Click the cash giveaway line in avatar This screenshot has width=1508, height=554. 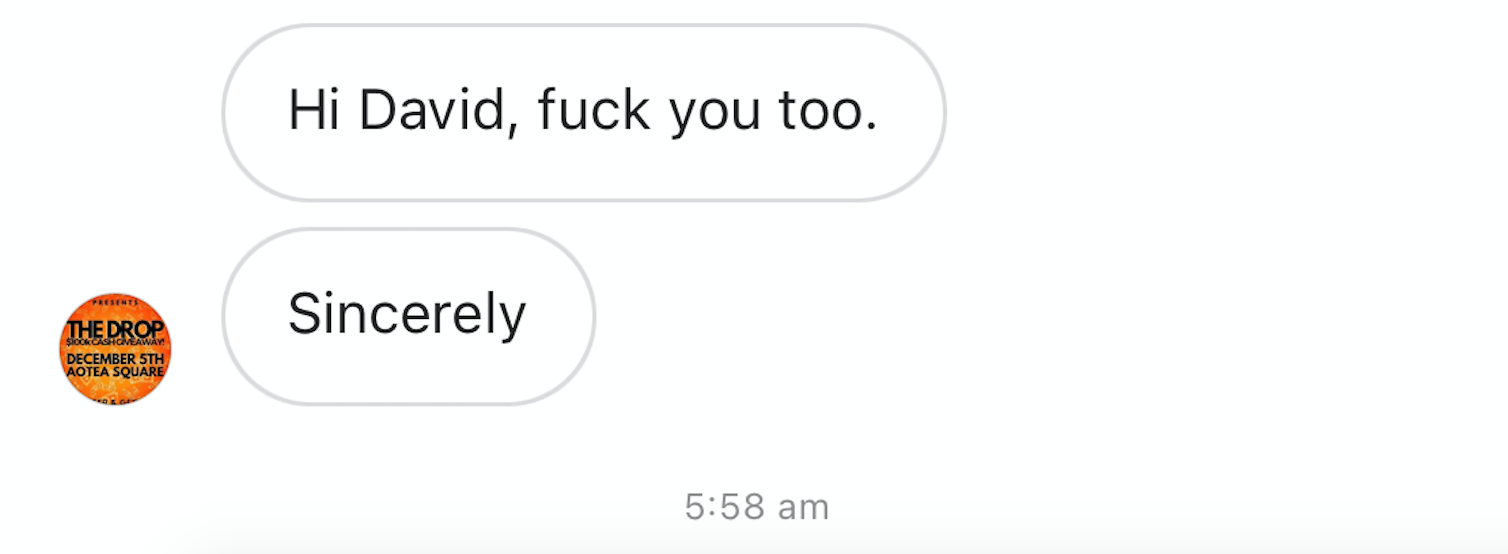point(115,342)
